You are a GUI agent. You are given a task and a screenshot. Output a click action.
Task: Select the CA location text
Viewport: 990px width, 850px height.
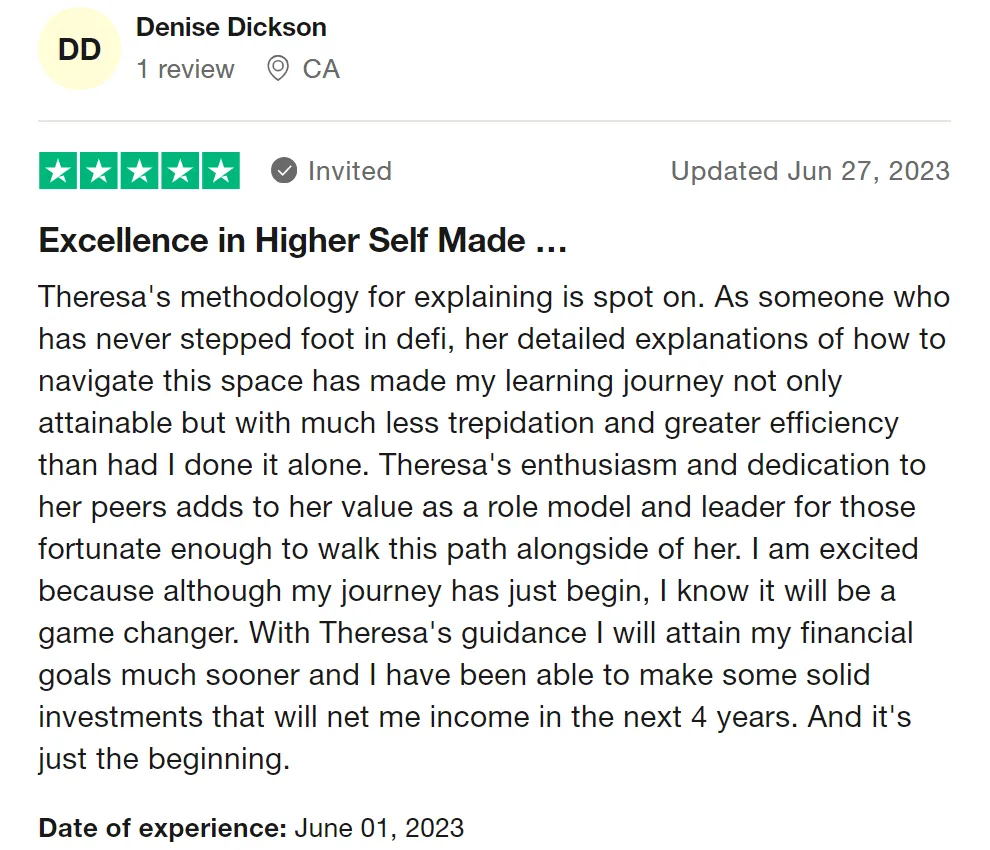321,69
